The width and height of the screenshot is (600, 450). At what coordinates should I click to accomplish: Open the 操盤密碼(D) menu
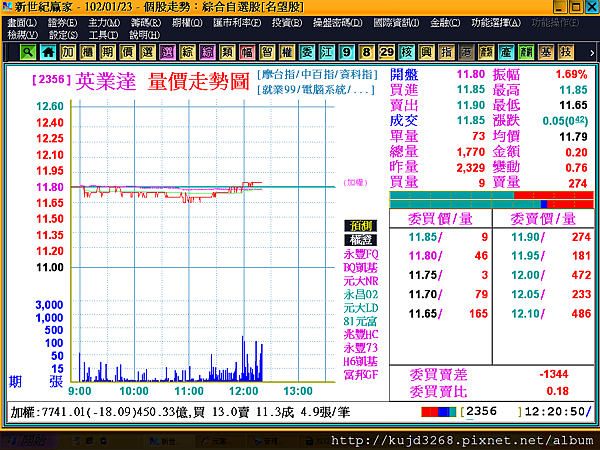click(x=338, y=23)
